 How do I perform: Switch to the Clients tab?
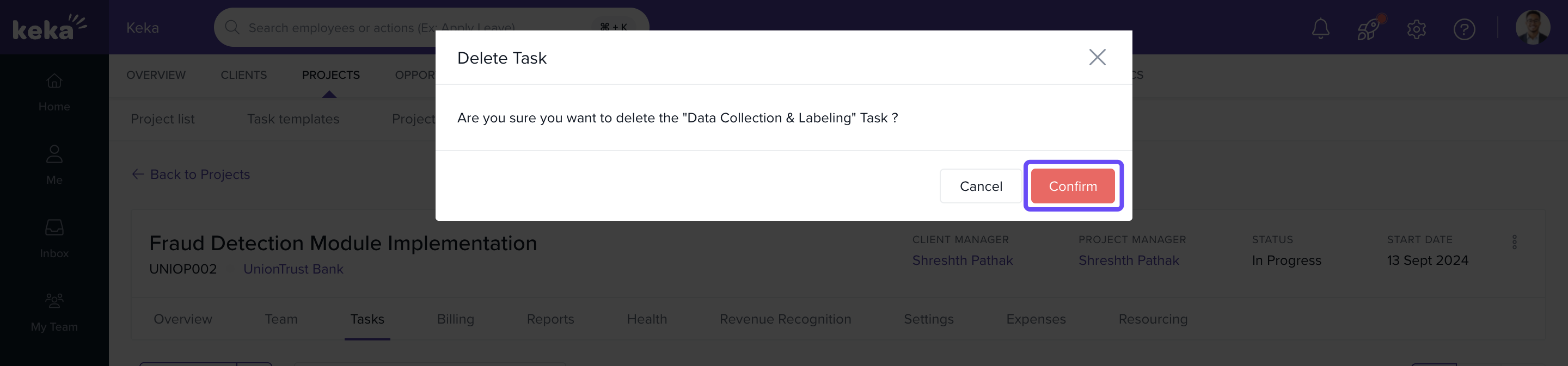pos(243,75)
